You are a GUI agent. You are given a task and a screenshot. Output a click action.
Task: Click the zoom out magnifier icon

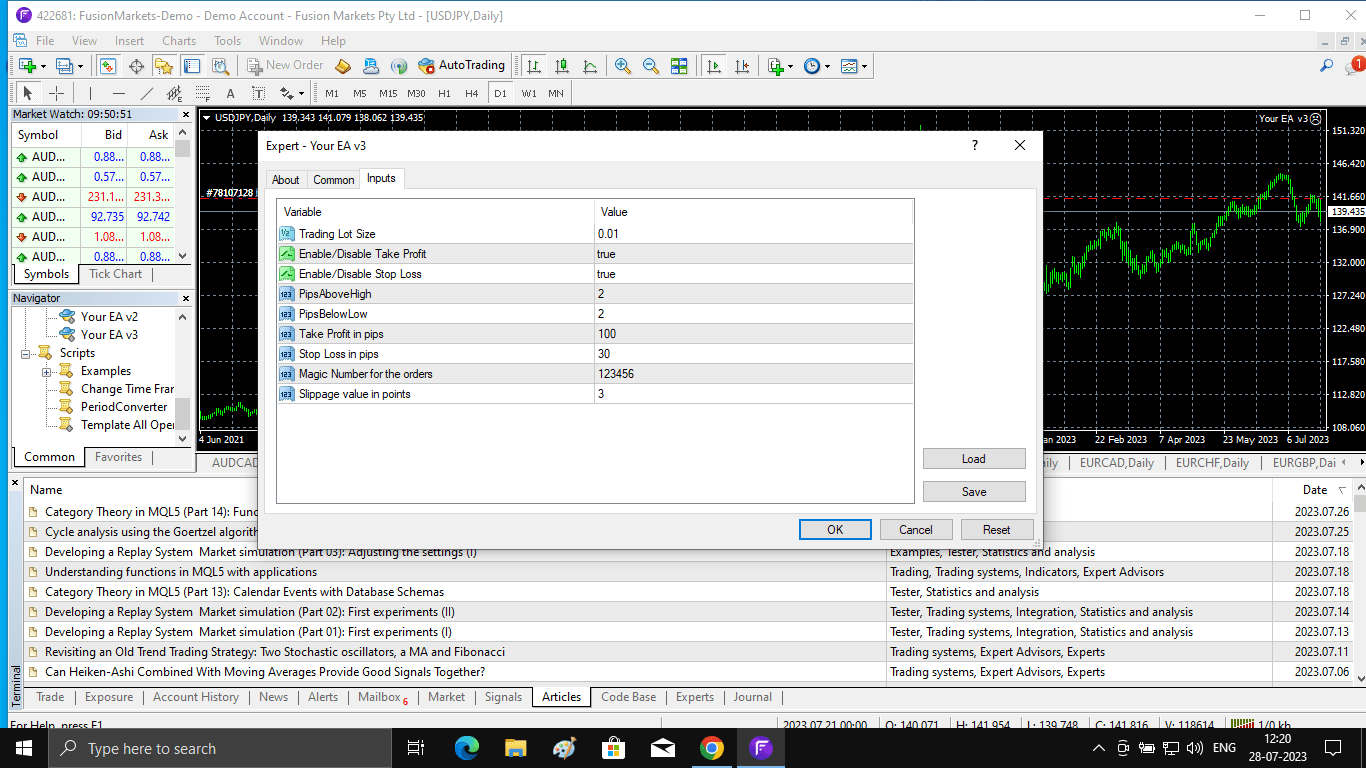pos(651,66)
